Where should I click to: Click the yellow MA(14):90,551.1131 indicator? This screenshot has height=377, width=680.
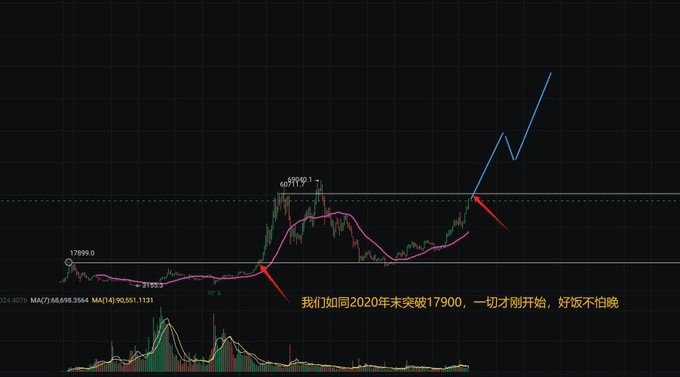[122, 300]
